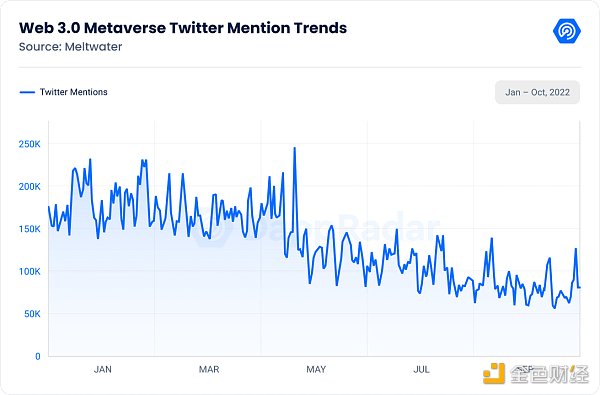Click the DappRadar watermark in chart center
This screenshot has width=600, height=395.
click(x=316, y=229)
